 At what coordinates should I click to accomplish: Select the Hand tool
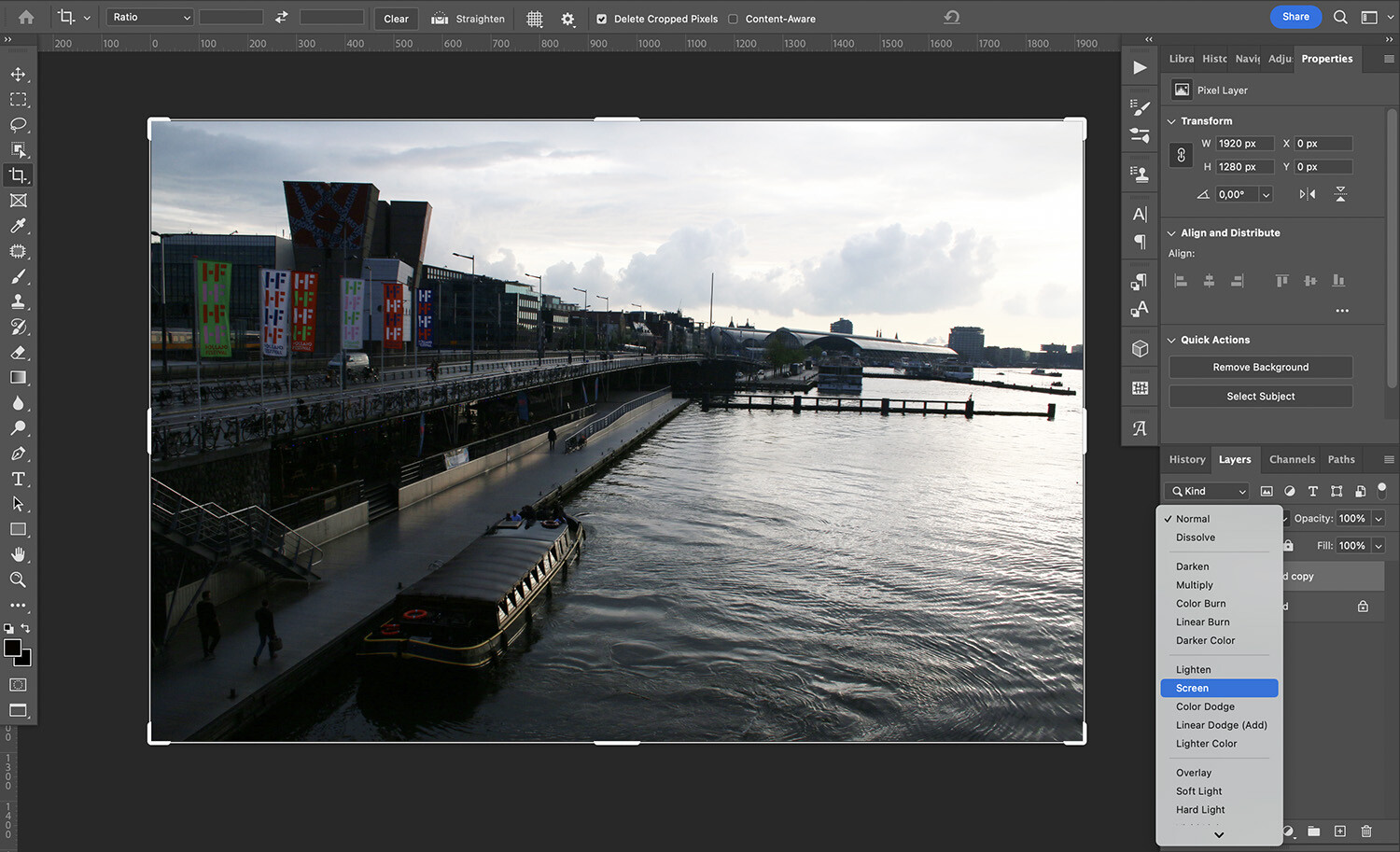tap(19, 554)
